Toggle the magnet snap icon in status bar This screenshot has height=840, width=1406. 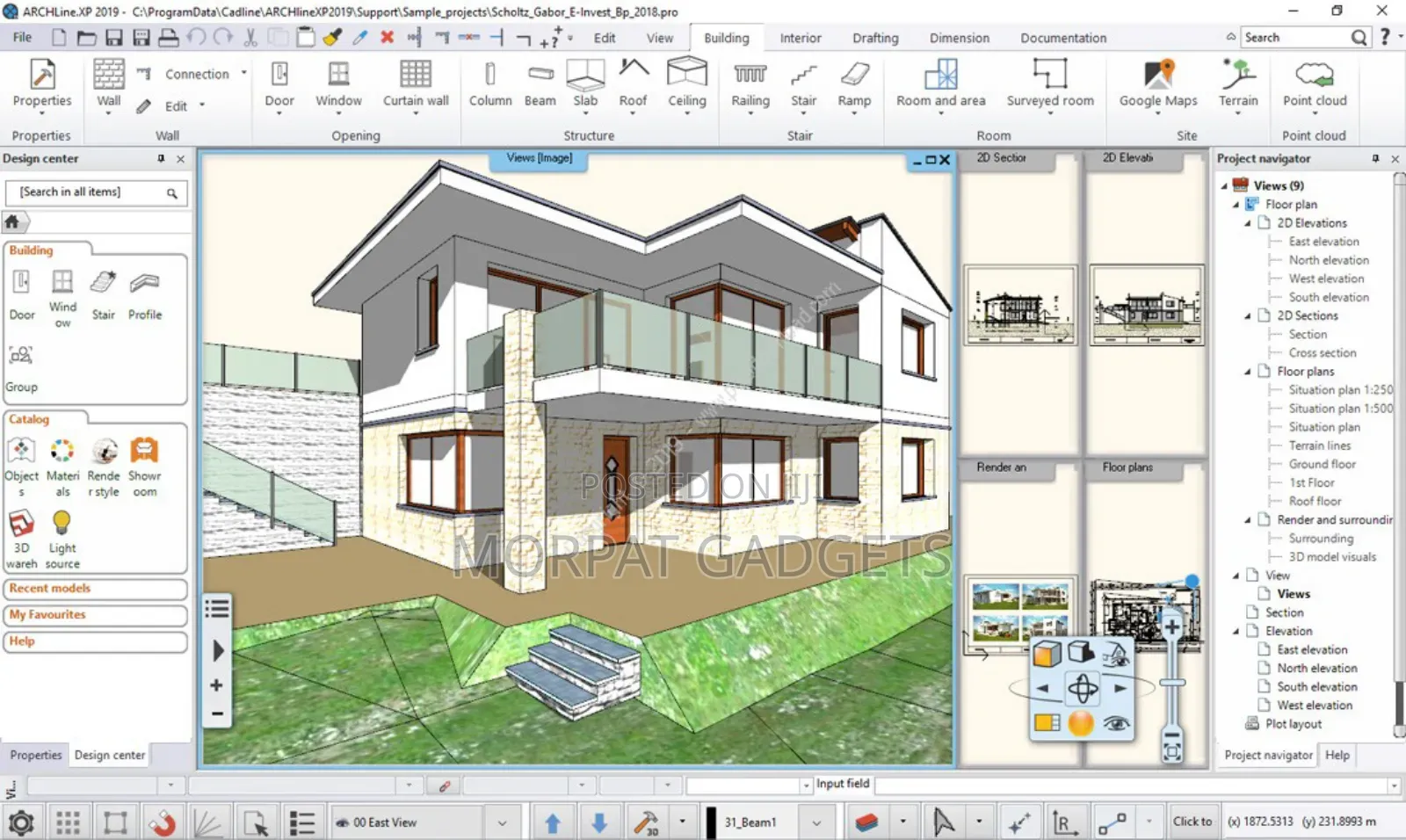tap(162, 823)
